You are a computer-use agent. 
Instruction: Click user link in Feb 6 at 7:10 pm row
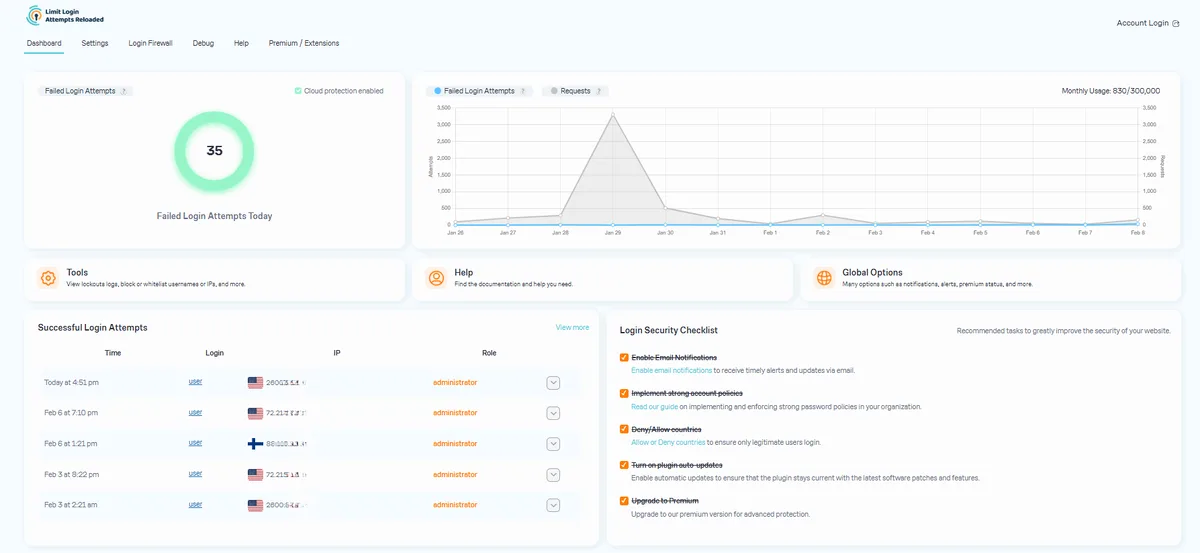click(x=195, y=412)
